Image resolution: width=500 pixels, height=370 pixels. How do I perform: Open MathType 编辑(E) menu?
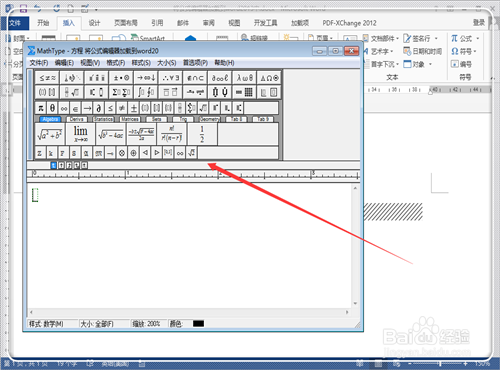pyautogui.click(x=64, y=63)
